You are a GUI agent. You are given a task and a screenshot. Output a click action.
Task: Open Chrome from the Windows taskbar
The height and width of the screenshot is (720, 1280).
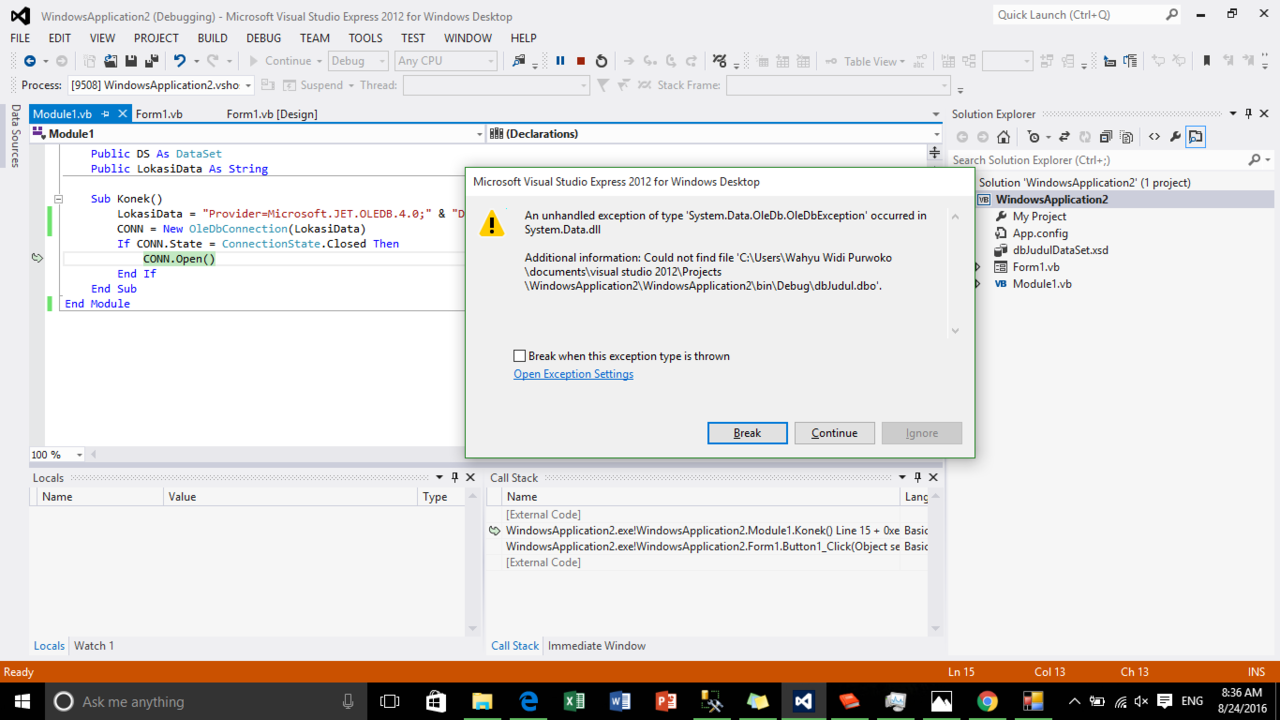pos(987,702)
